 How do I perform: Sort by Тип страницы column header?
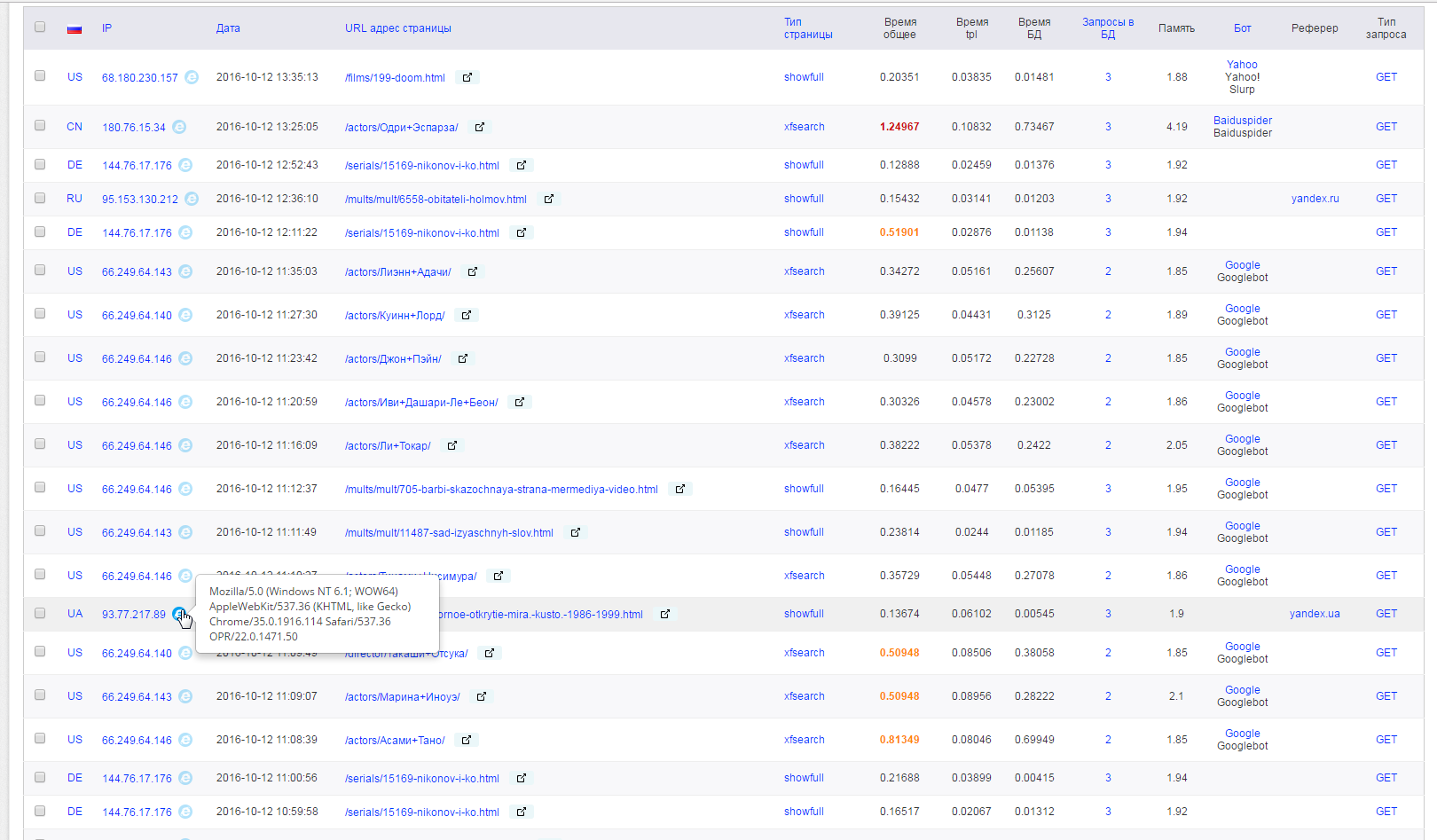coord(808,28)
